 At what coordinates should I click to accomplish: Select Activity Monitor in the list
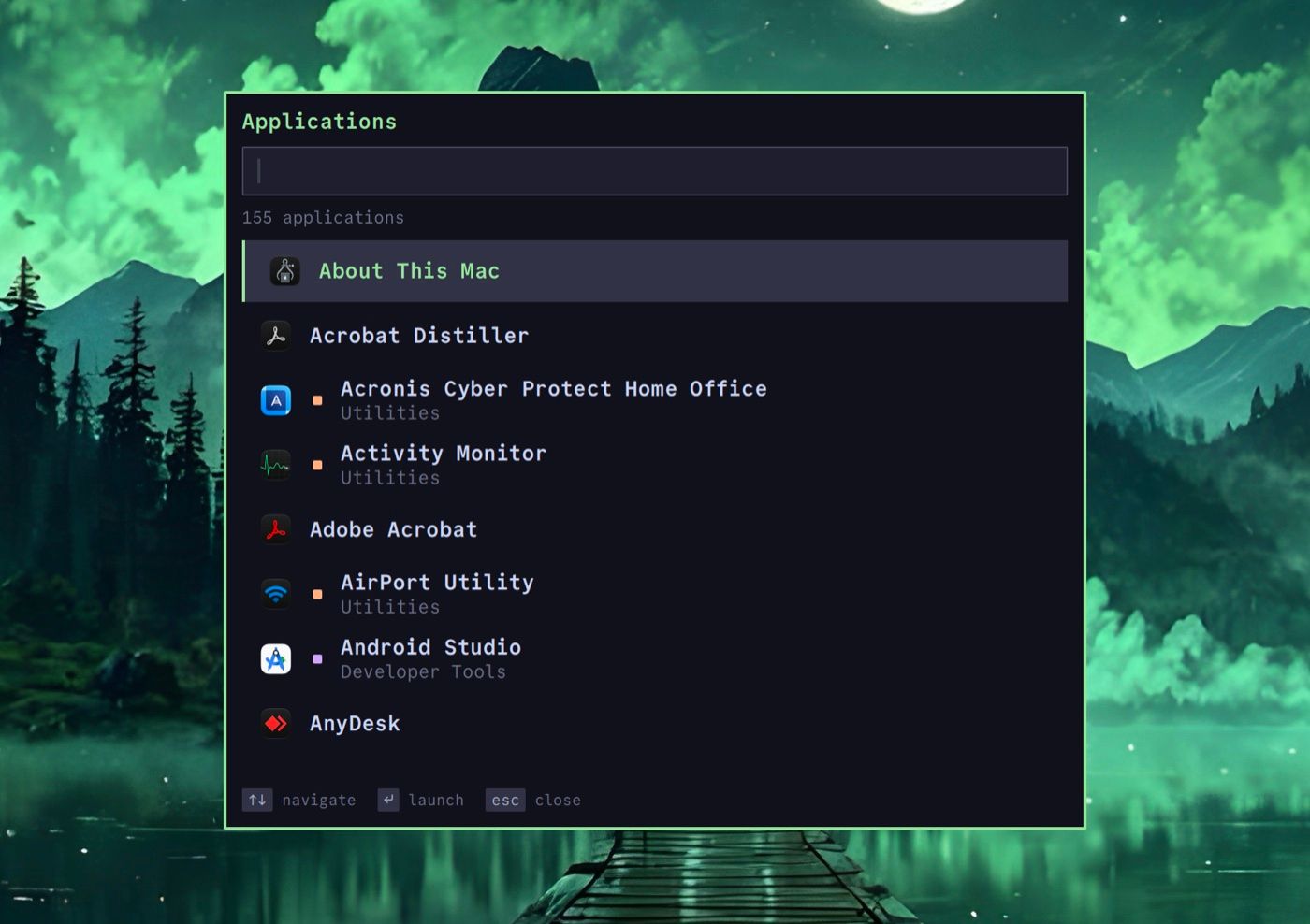[655, 465]
